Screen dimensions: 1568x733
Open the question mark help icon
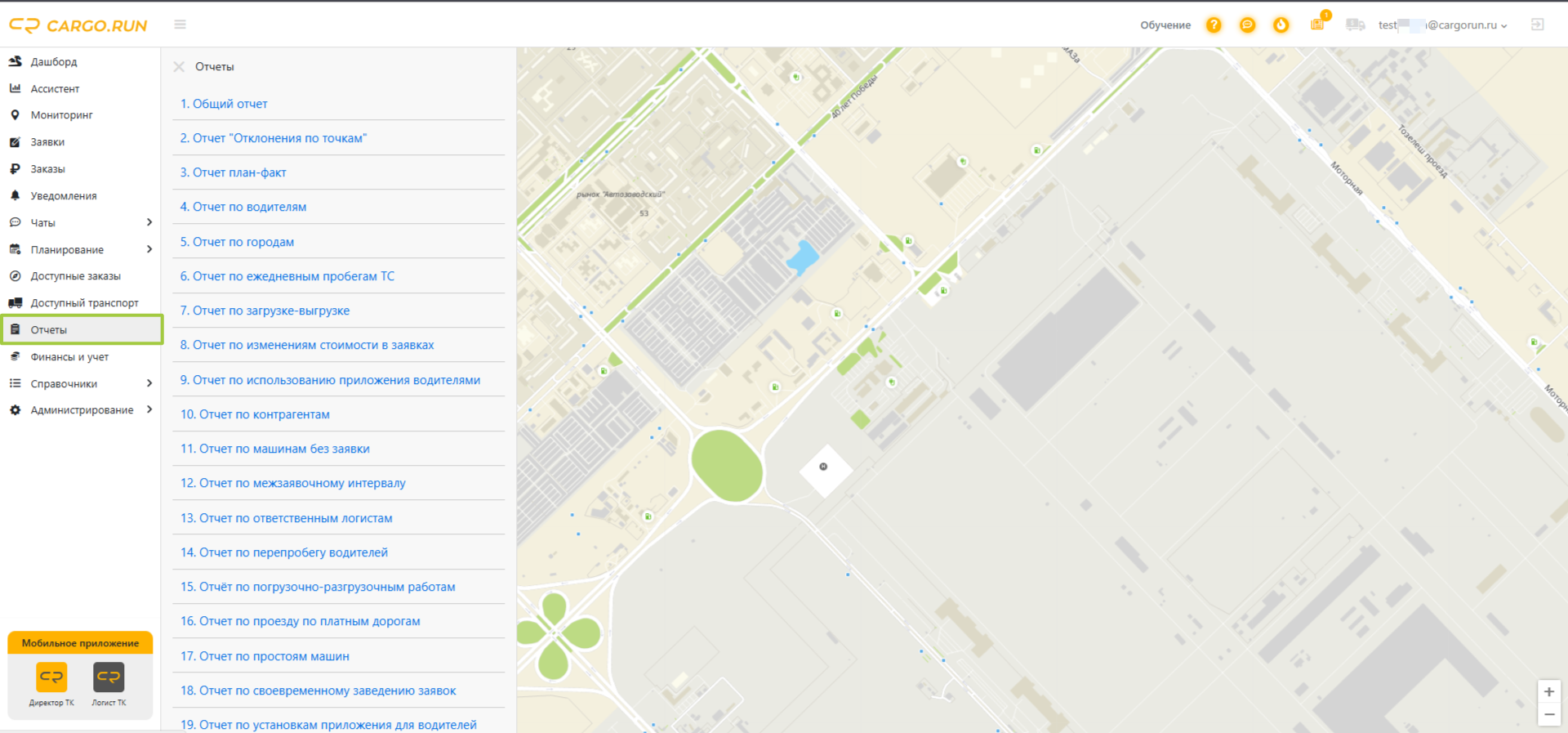pyautogui.click(x=1214, y=25)
